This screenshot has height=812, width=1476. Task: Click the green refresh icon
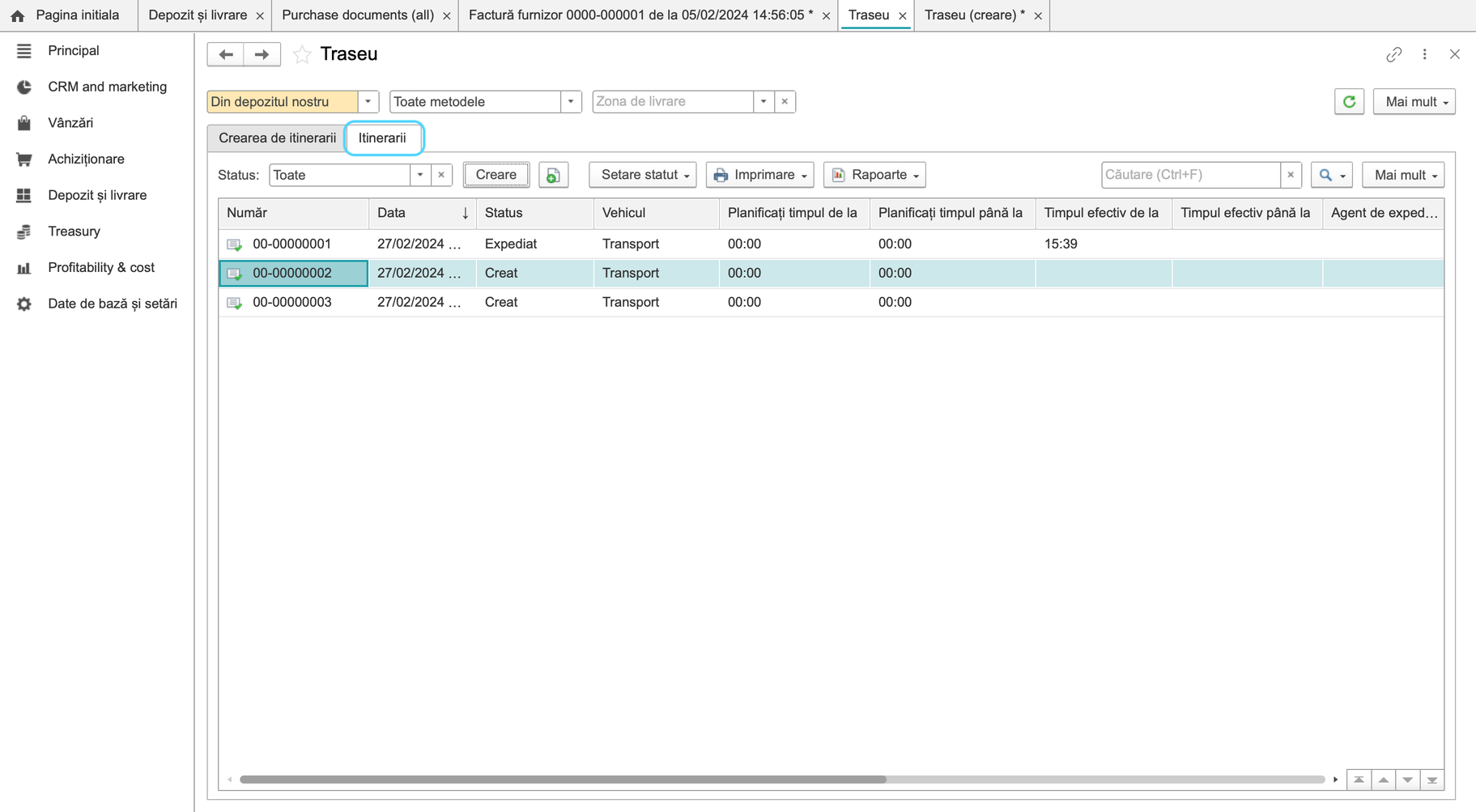click(1349, 102)
